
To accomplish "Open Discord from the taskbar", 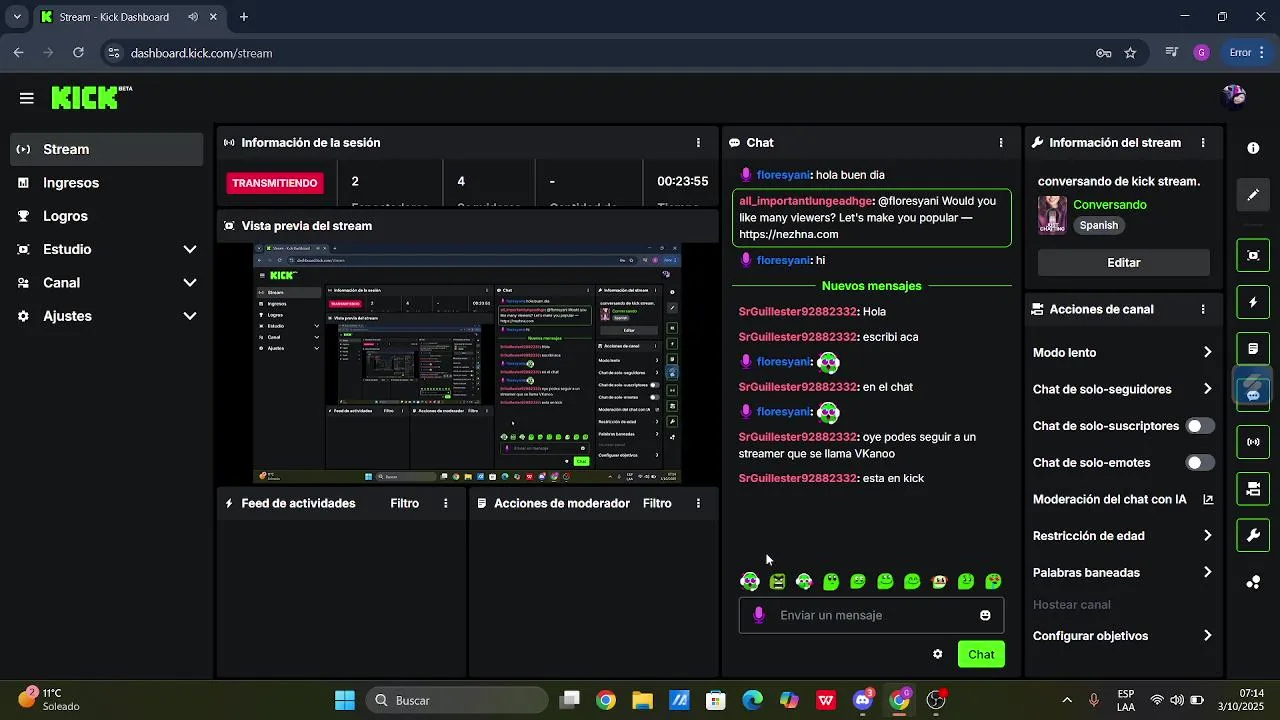I will point(863,700).
